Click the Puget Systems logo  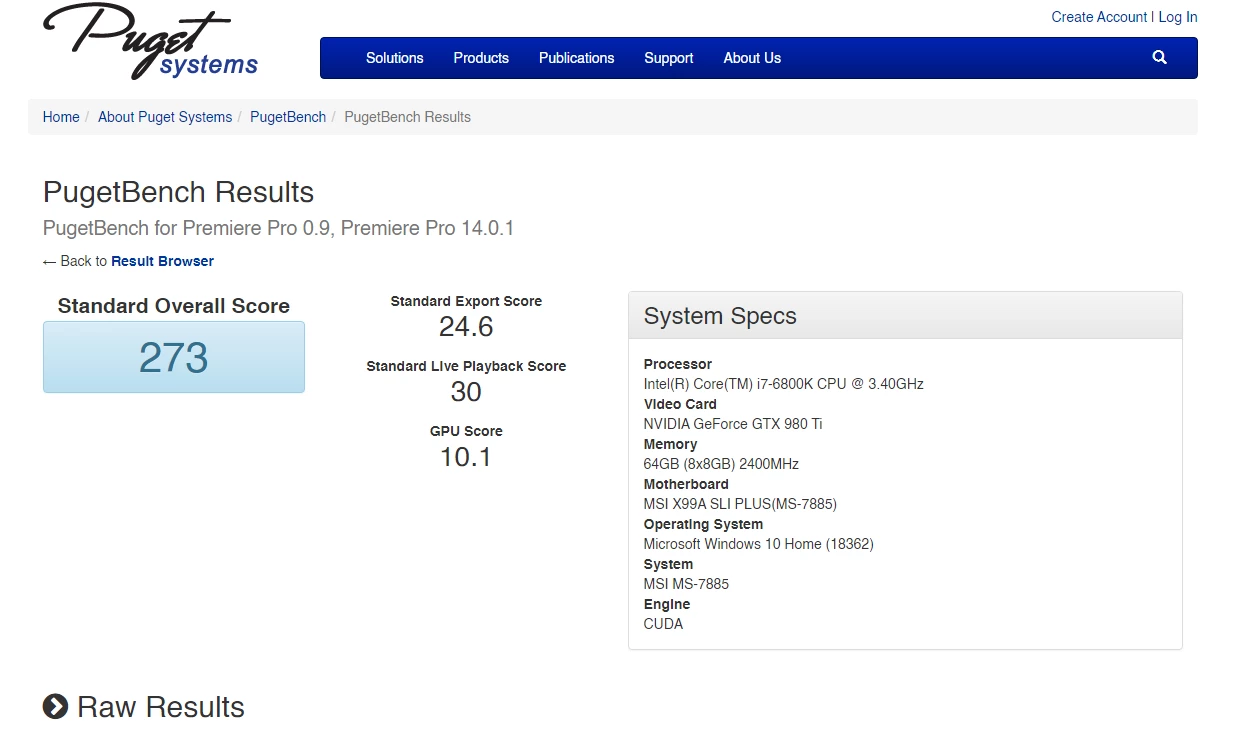click(x=150, y=41)
